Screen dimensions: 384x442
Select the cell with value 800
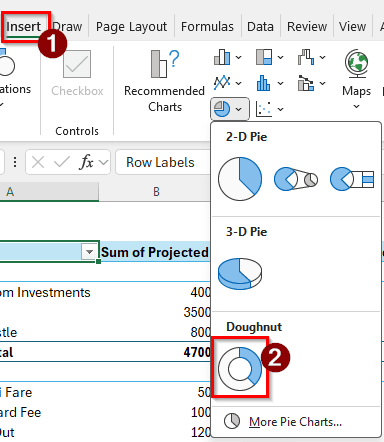click(x=155, y=332)
